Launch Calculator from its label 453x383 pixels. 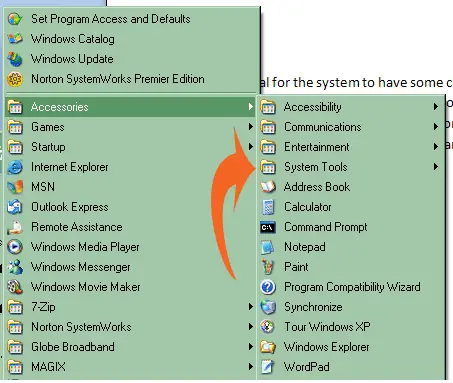click(x=308, y=207)
